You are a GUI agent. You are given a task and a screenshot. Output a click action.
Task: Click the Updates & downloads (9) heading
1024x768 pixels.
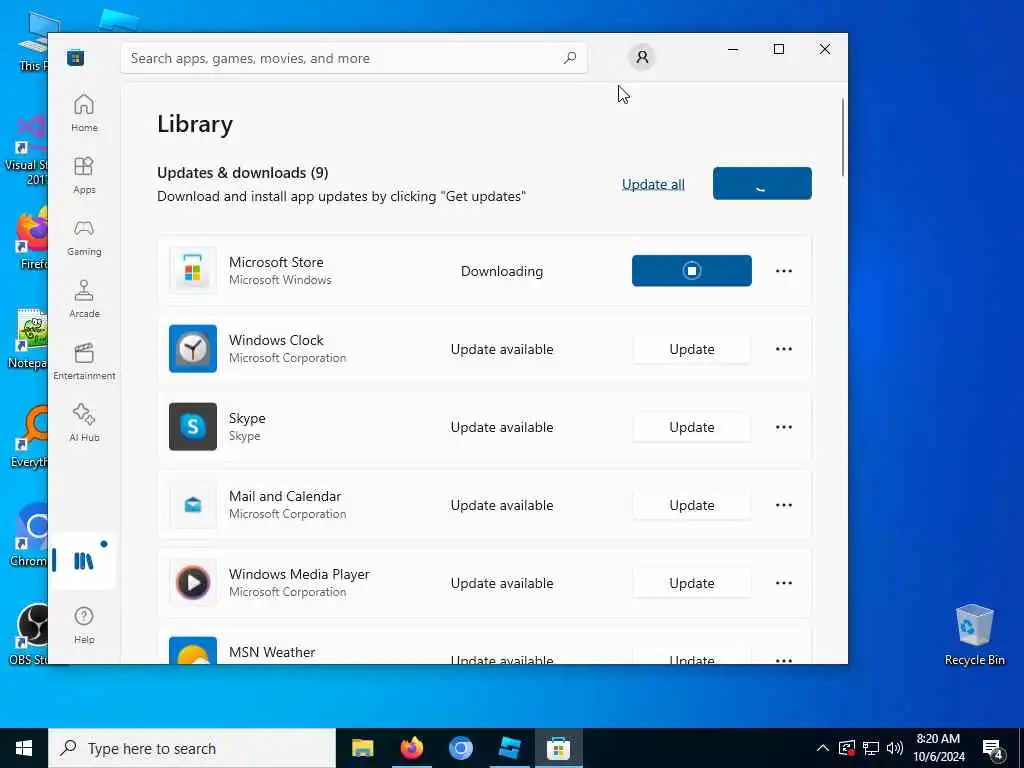pyautogui.click(x=242, y=172)
